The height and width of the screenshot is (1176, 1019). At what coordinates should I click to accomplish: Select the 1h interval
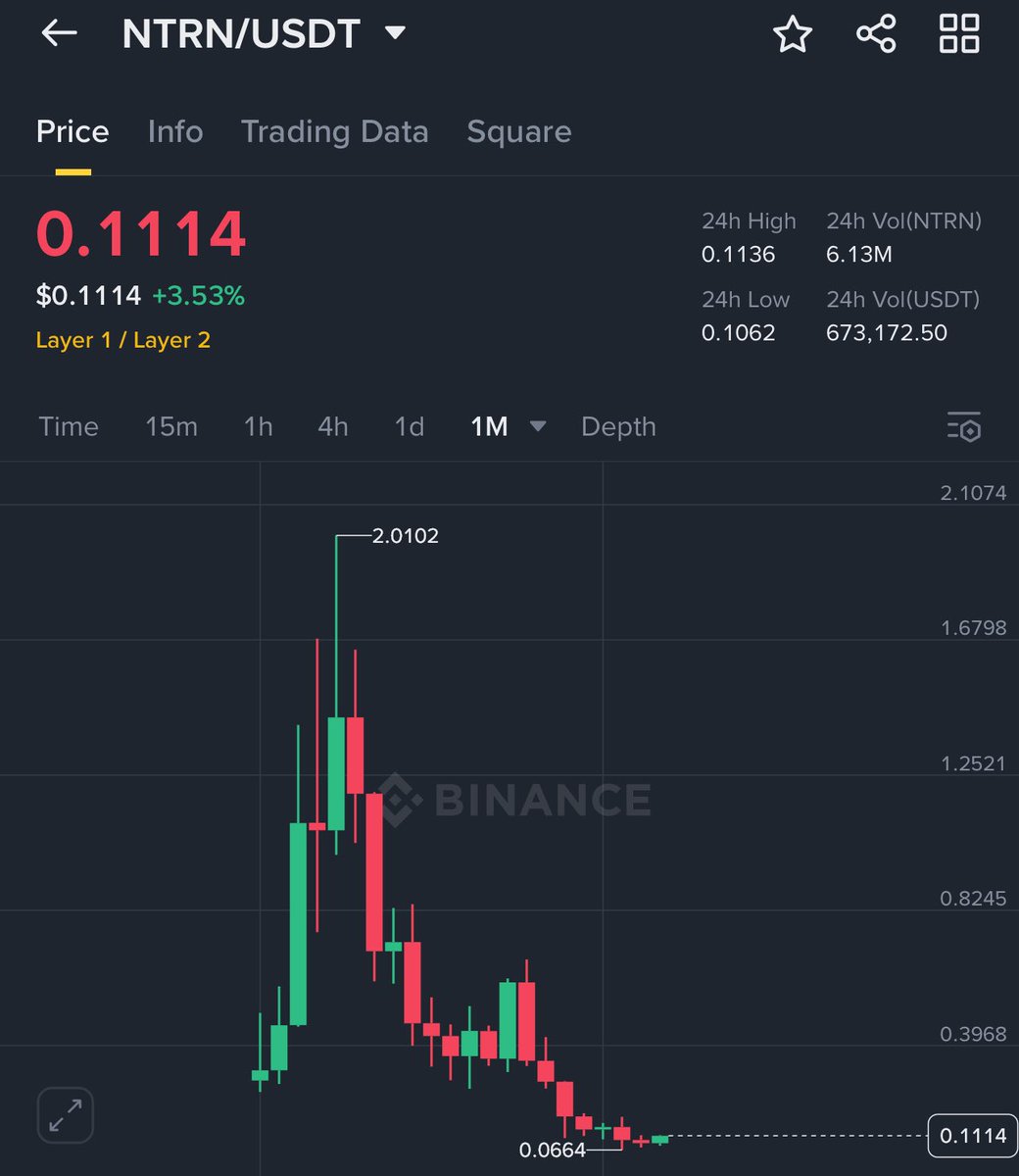[258, 426]
